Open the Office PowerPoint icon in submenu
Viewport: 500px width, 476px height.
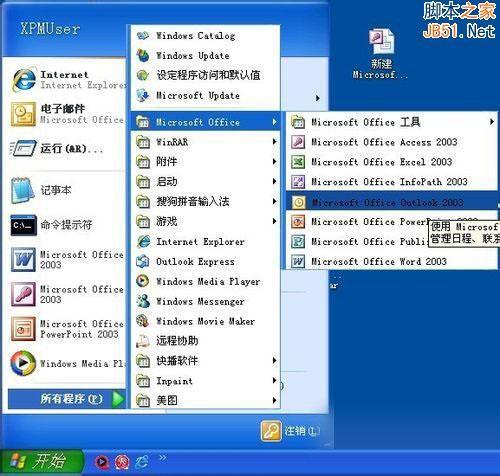click(x=298, y=222)
